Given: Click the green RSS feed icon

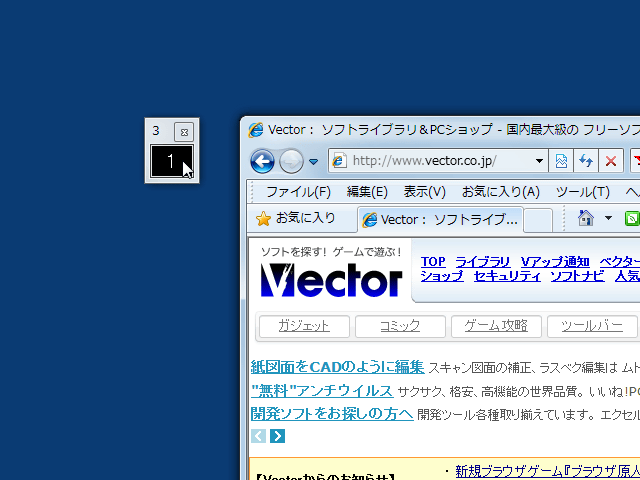Looking at the screenshot, I should (x=632, y=218).
